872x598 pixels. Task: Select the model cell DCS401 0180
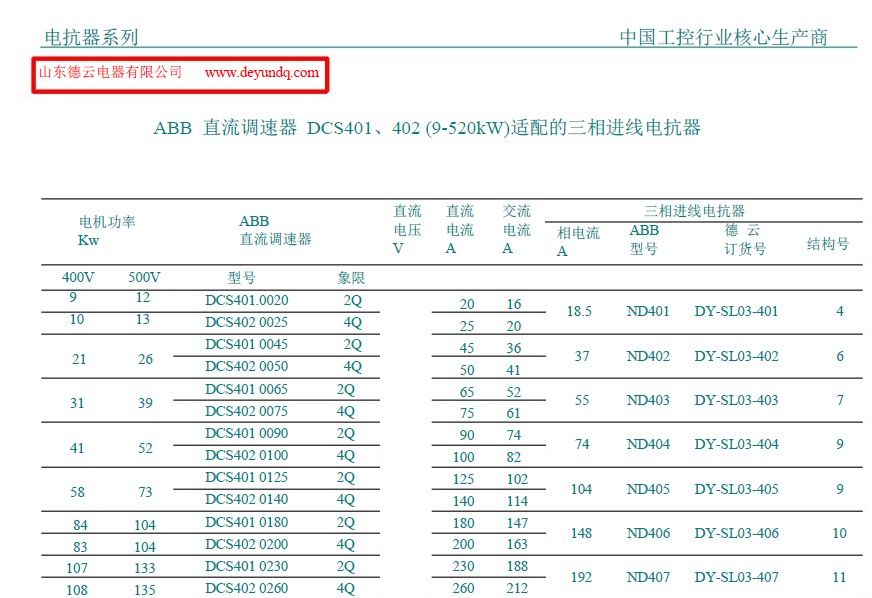point(247,522)
